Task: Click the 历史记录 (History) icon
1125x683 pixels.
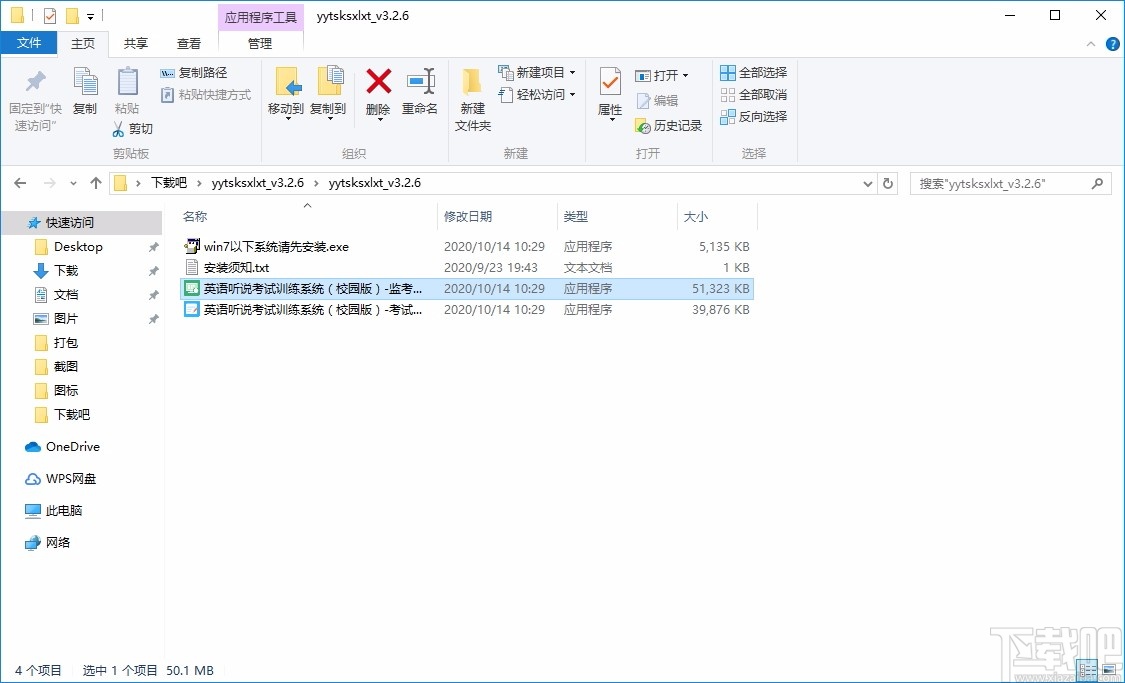Action: pos(667,126)
